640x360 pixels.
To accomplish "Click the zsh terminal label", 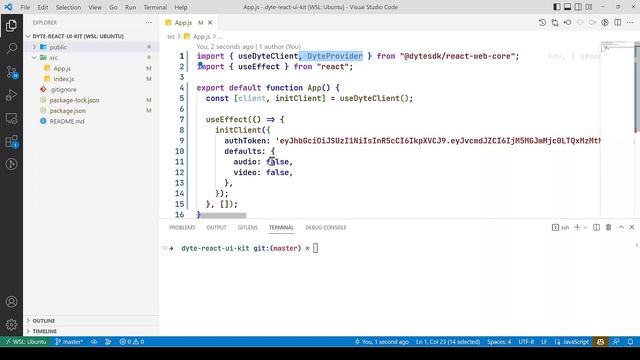I will pos(561,227).
